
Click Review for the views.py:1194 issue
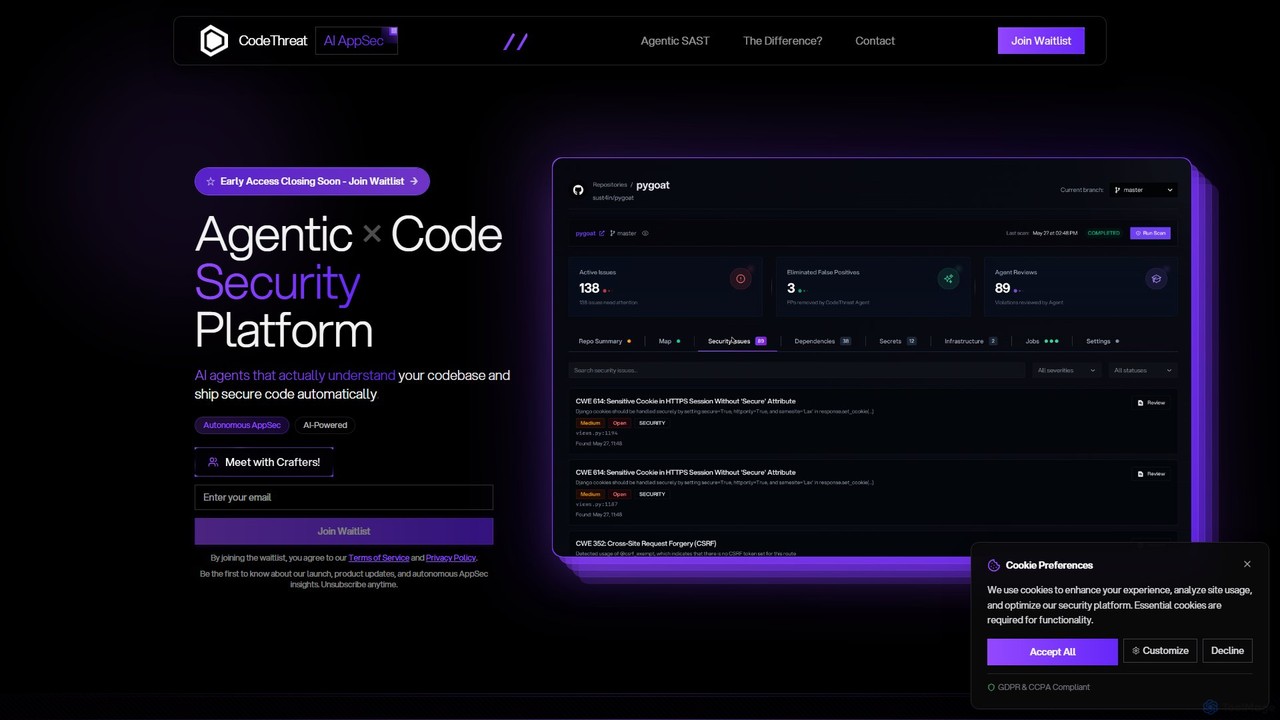1152,403
